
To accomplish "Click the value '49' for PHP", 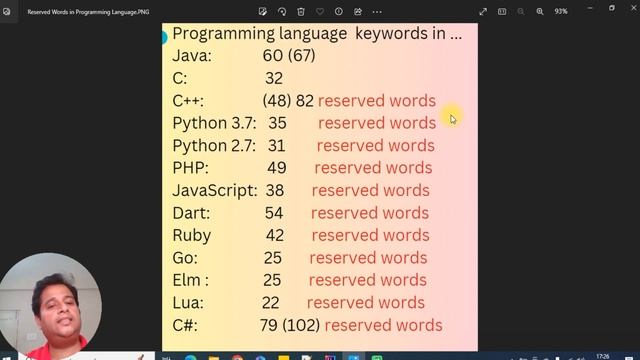I will [x=277, y=168].
